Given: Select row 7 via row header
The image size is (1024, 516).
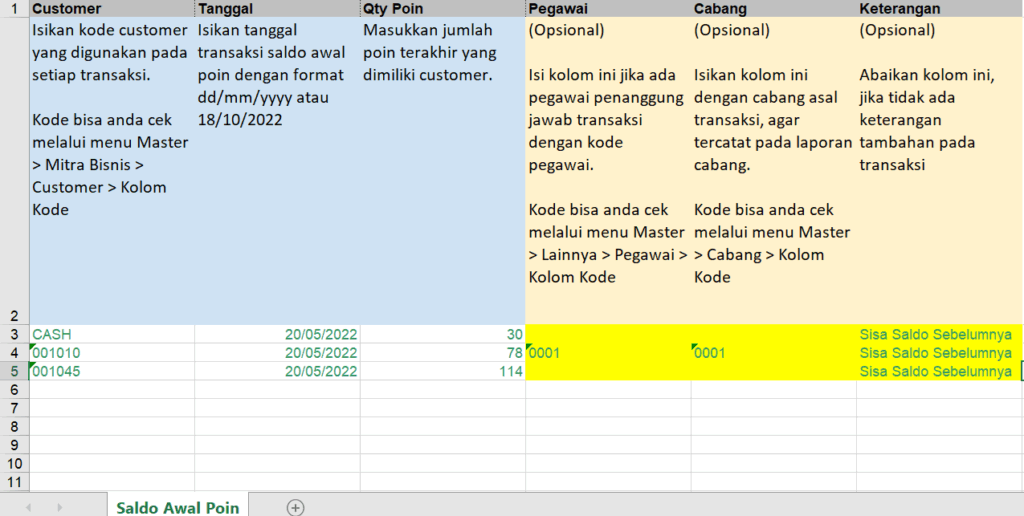Looking at the screenshot, I should point(14,408).
